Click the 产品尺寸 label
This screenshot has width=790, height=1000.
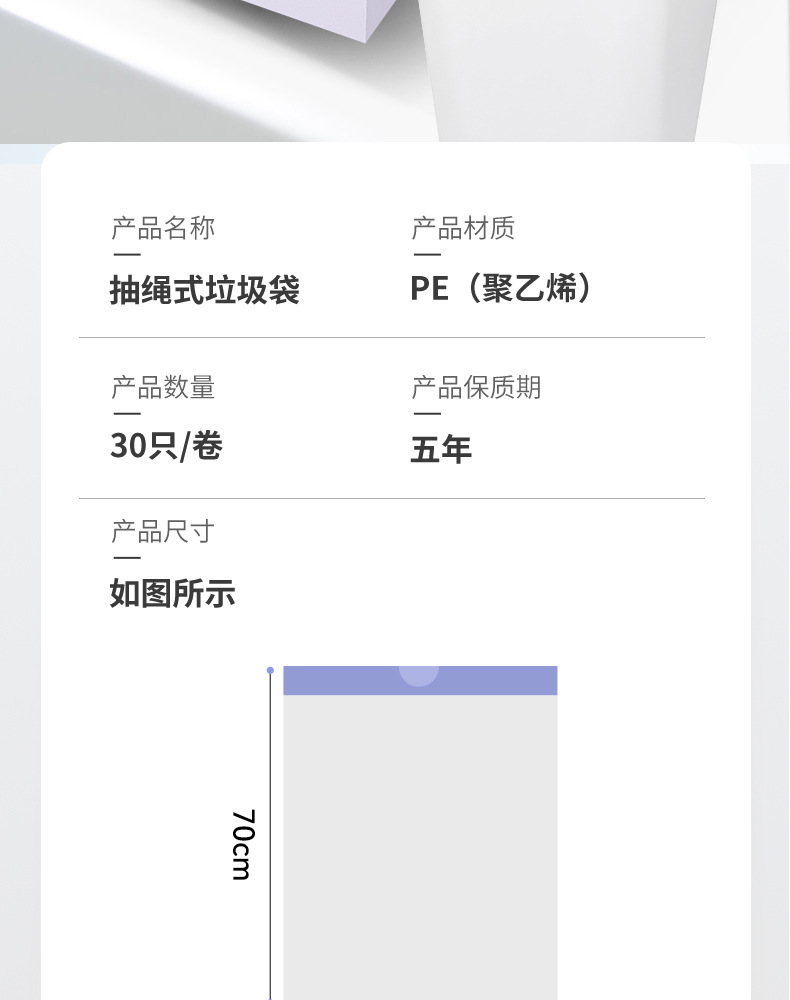click(x=163, y=531)
